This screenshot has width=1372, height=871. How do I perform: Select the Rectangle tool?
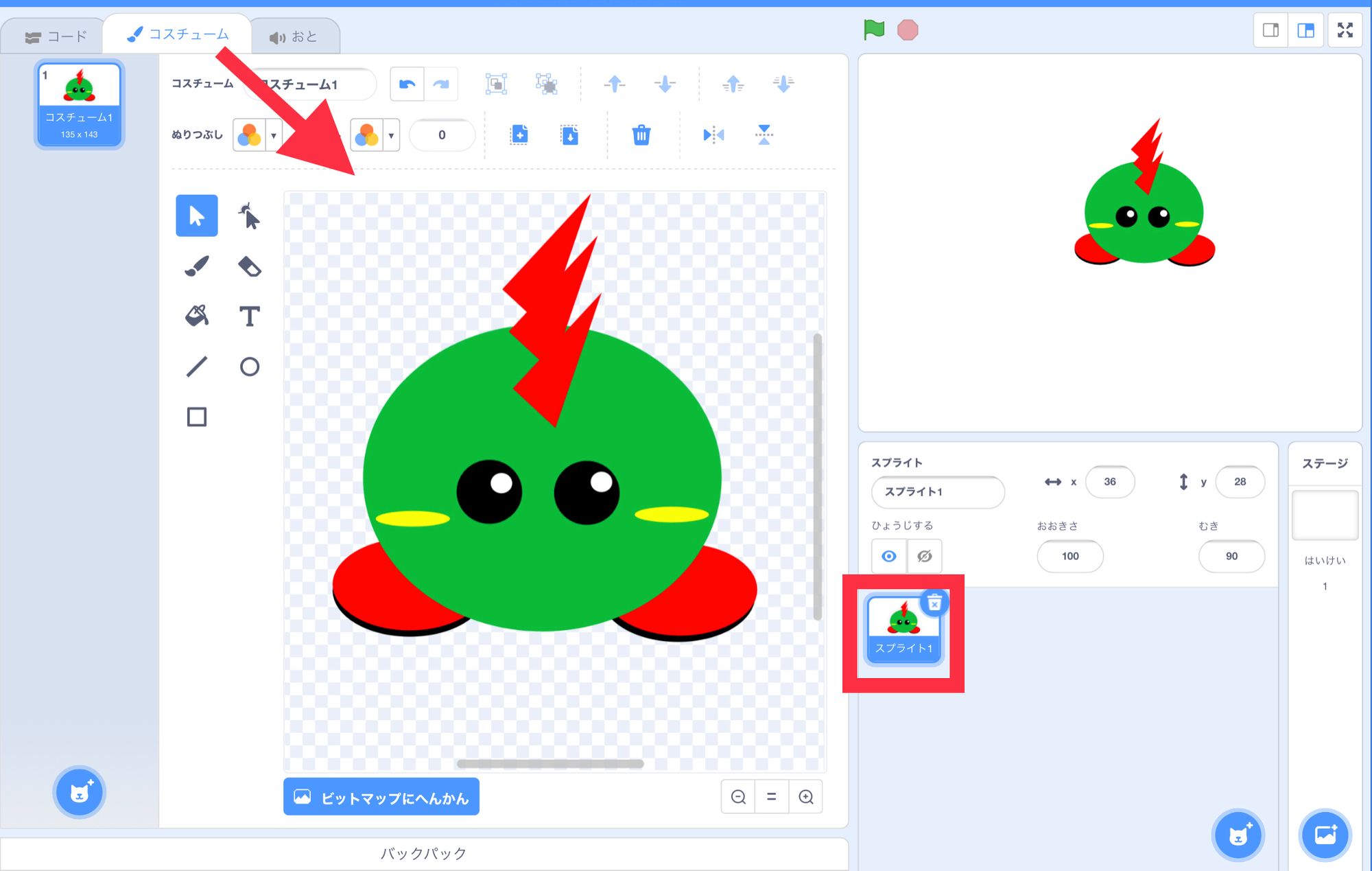(197, 417)
